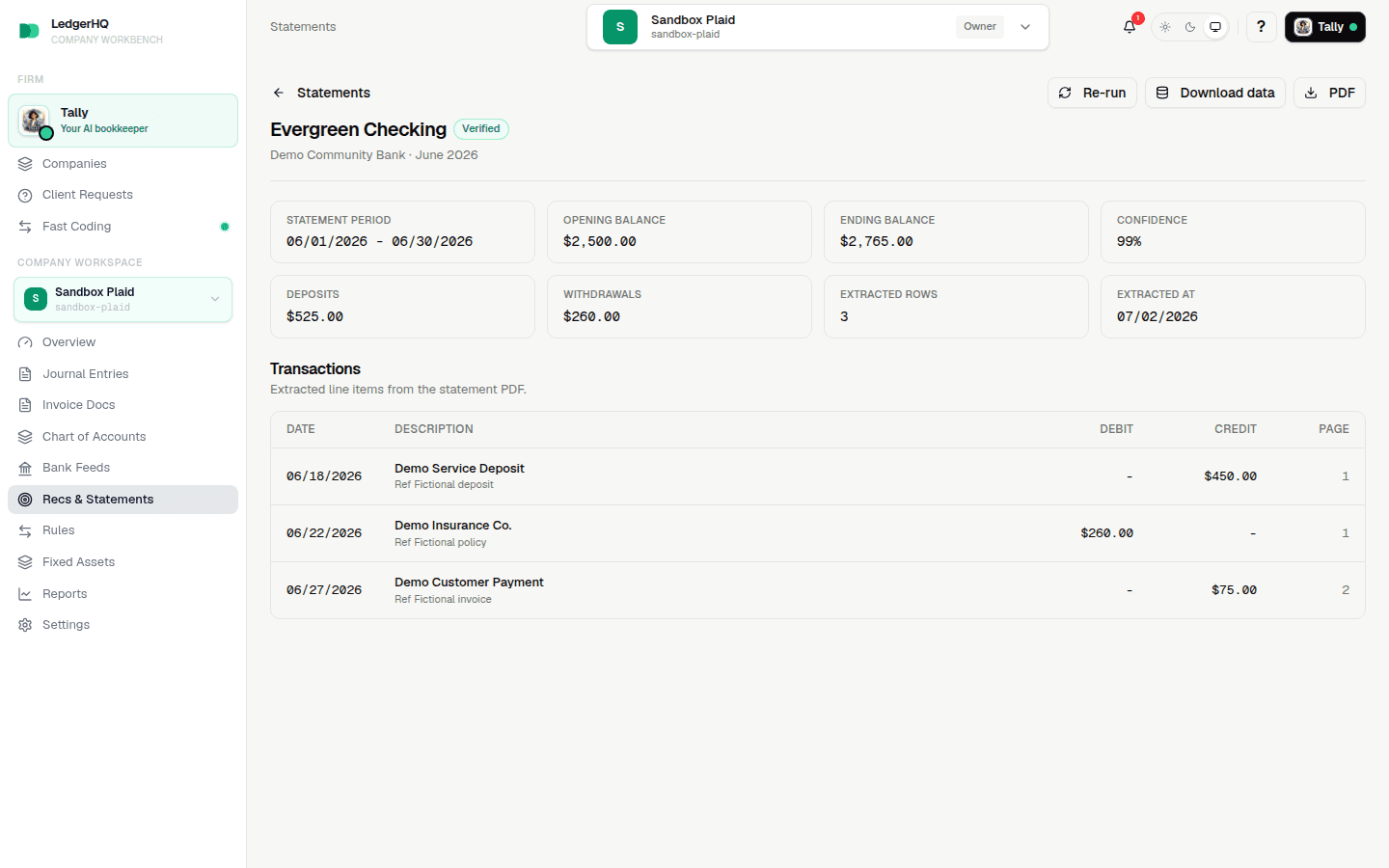This screenshot has height=868, width=1389.
Task: Open Journal Entries
Action: (123, 374)
